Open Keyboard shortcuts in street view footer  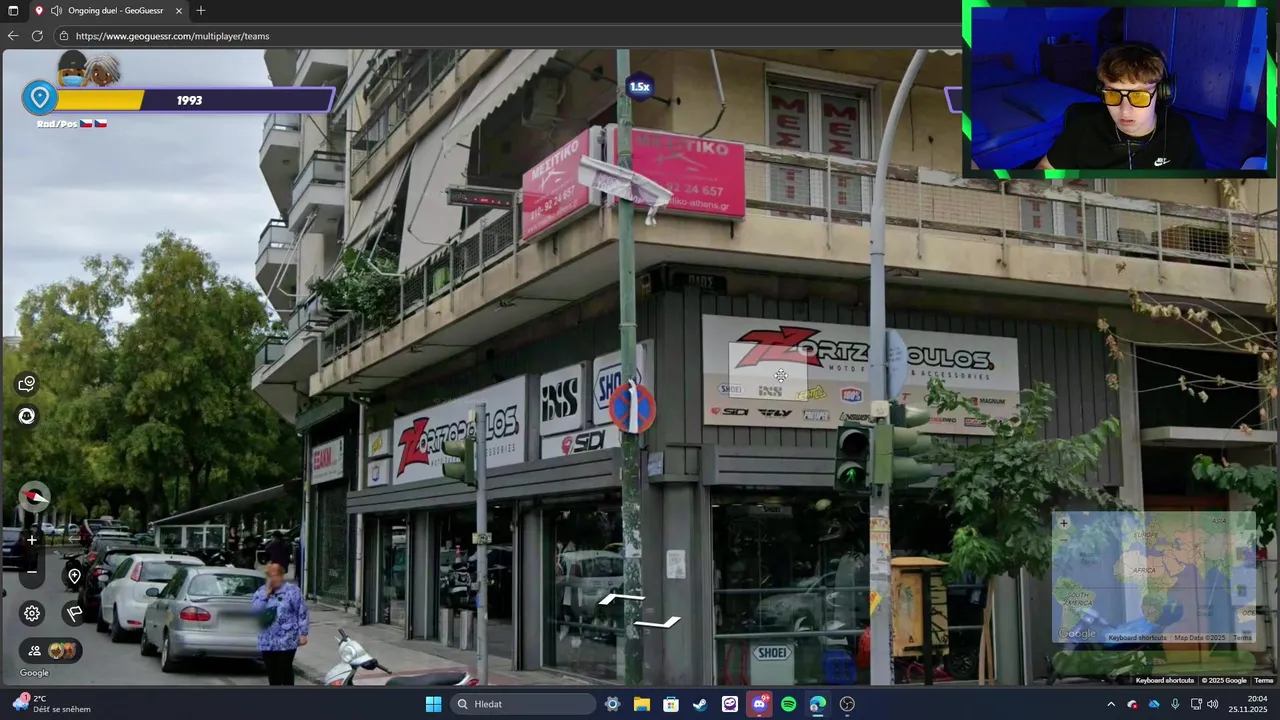tap(1165, 681)
